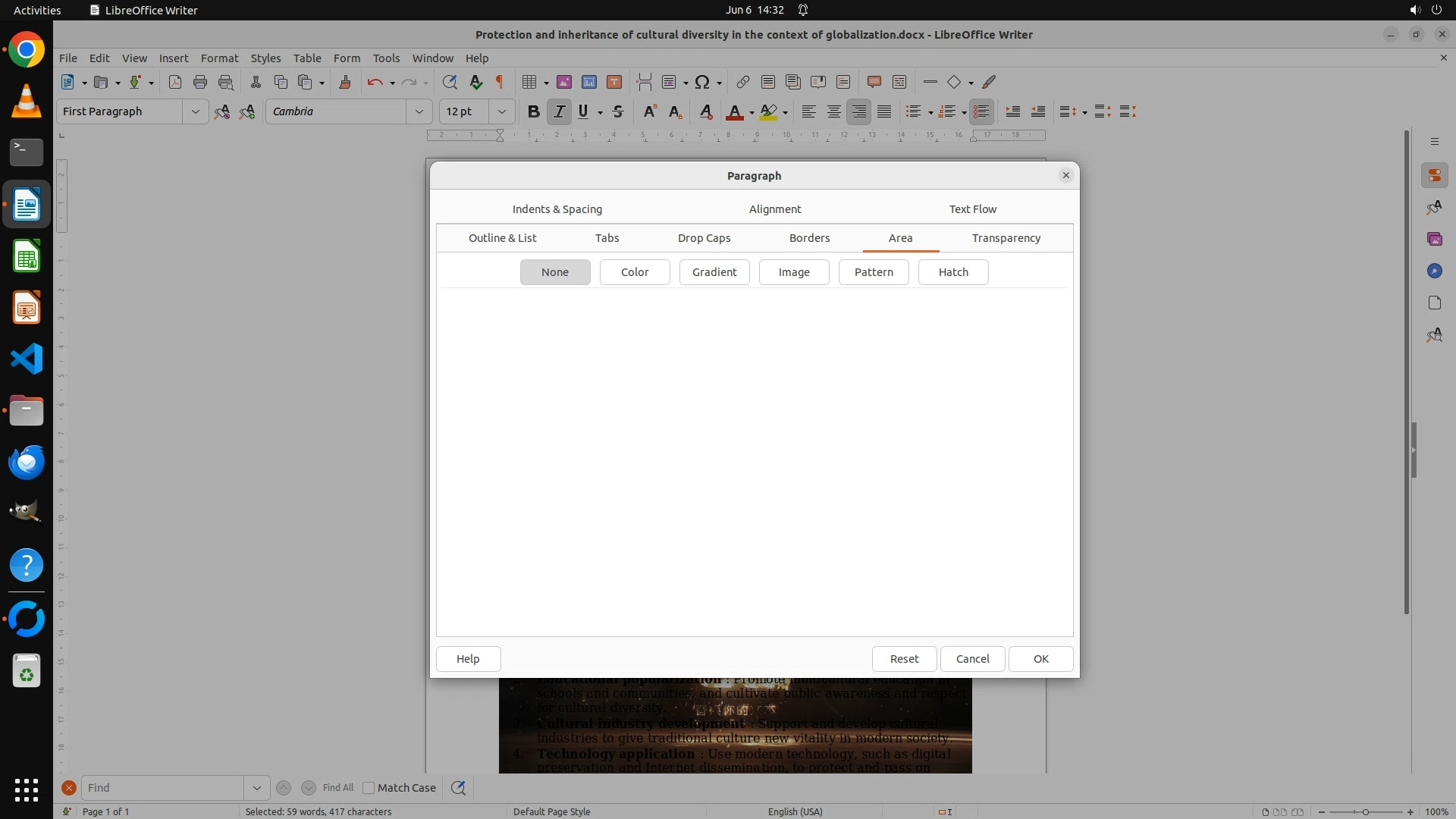Image resolution: width=1456 pixels, height=819 pixels.
Task: Toggle Bold formatting in toolbar
Action: 533,111
